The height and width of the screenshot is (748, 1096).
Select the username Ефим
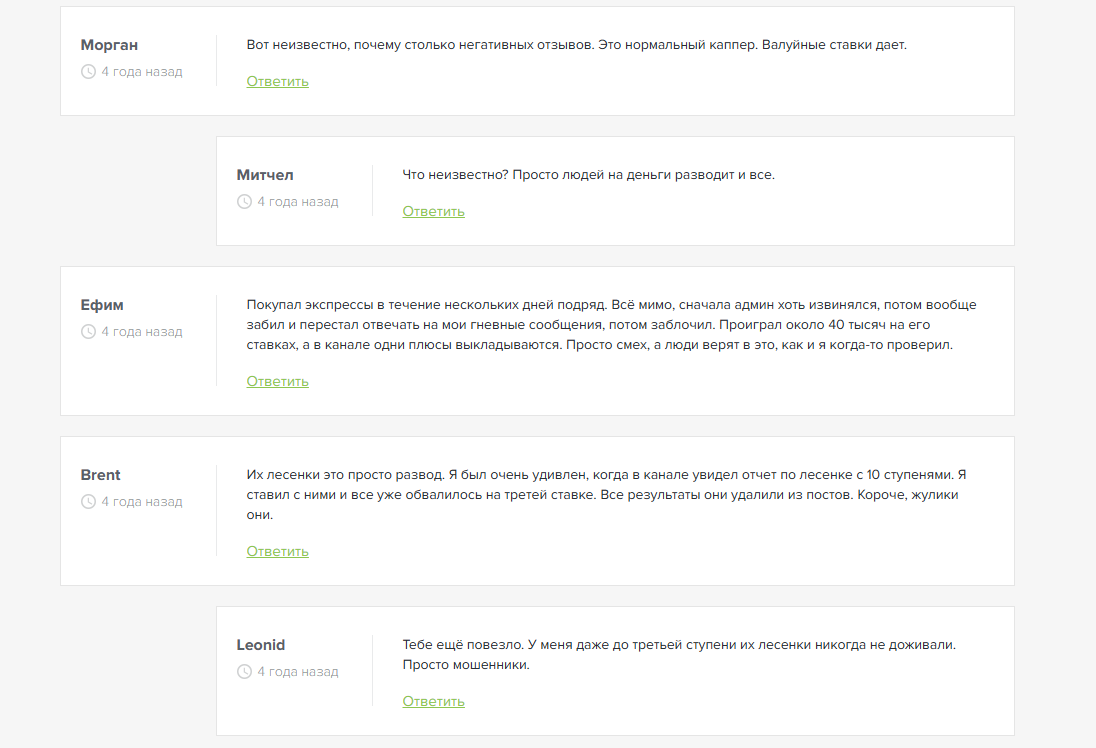pyautogui.click(x=102, y=305)
